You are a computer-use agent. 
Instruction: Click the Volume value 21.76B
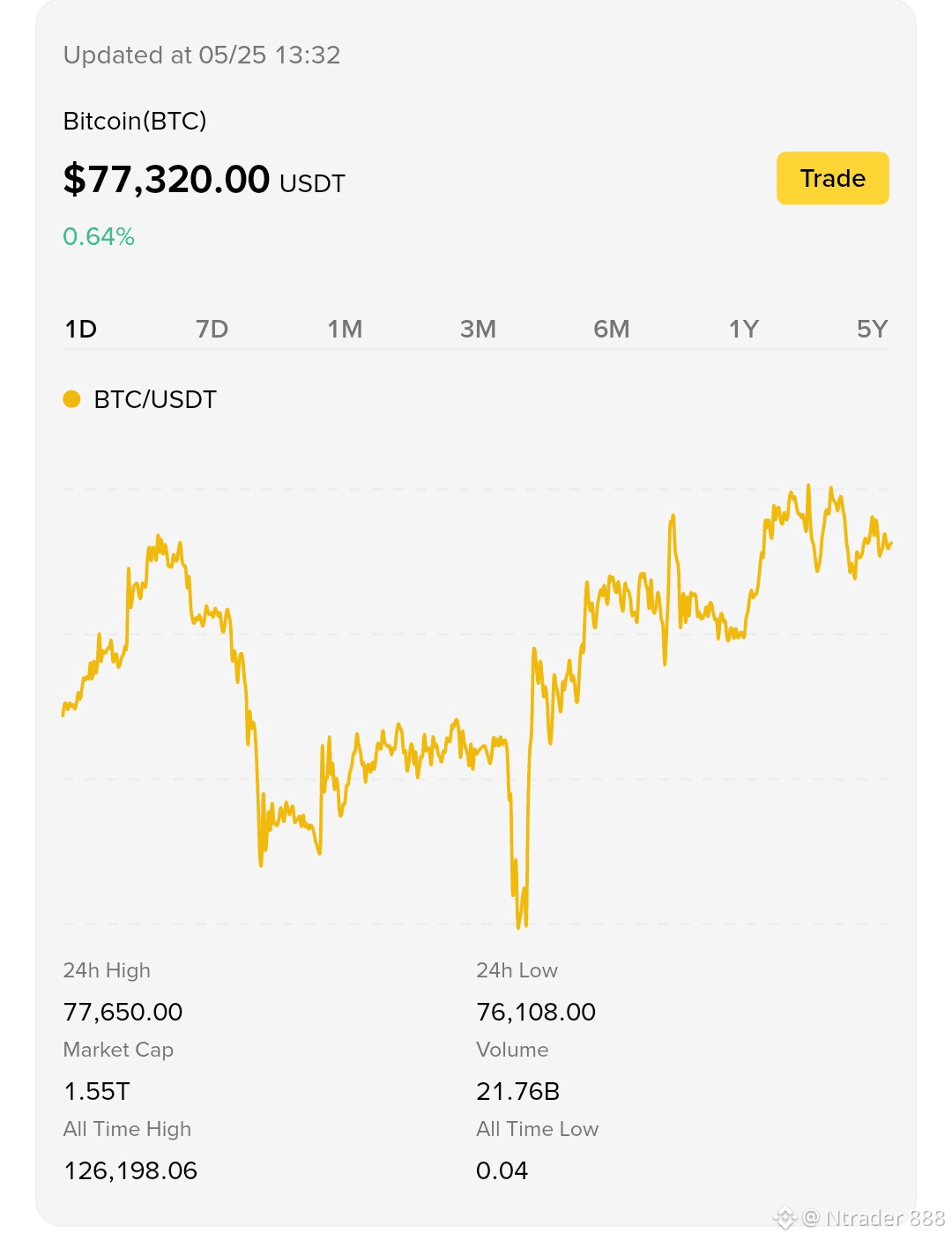[x=518, y=1091]
